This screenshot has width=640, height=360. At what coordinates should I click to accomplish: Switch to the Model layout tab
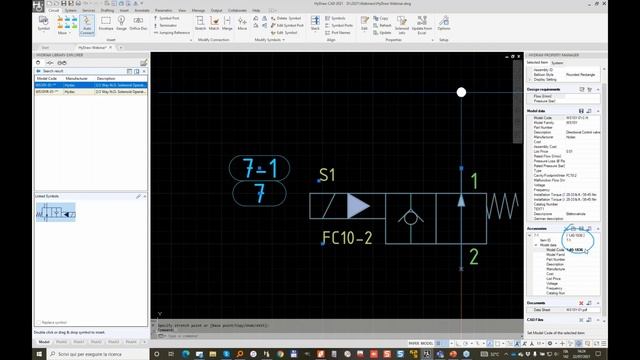(44, 342)
